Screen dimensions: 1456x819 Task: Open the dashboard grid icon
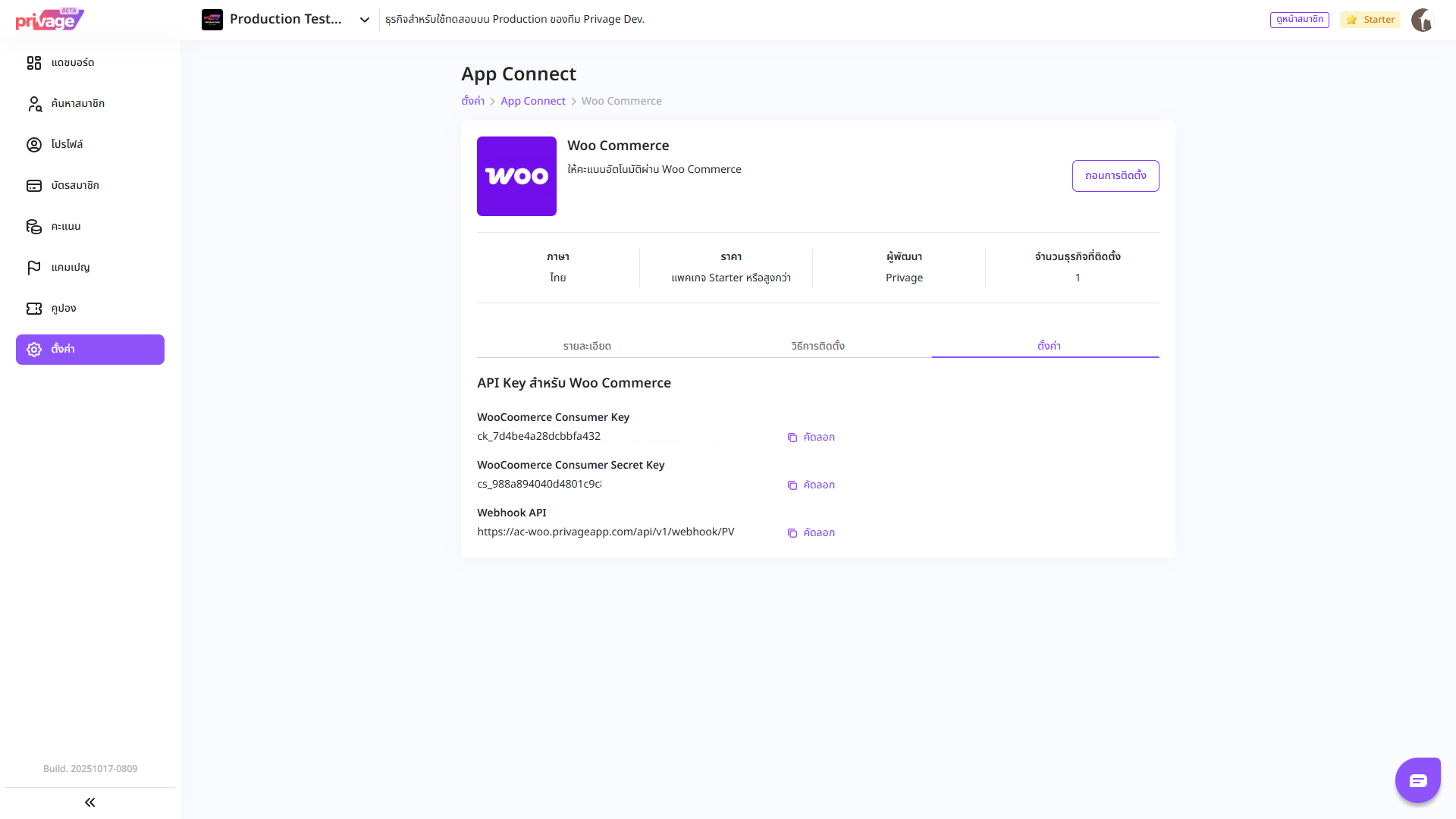(x=34, y=63)
